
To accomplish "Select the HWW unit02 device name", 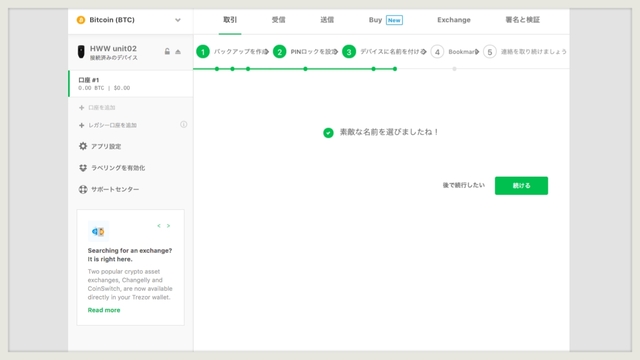I will [x=113, y=48].
